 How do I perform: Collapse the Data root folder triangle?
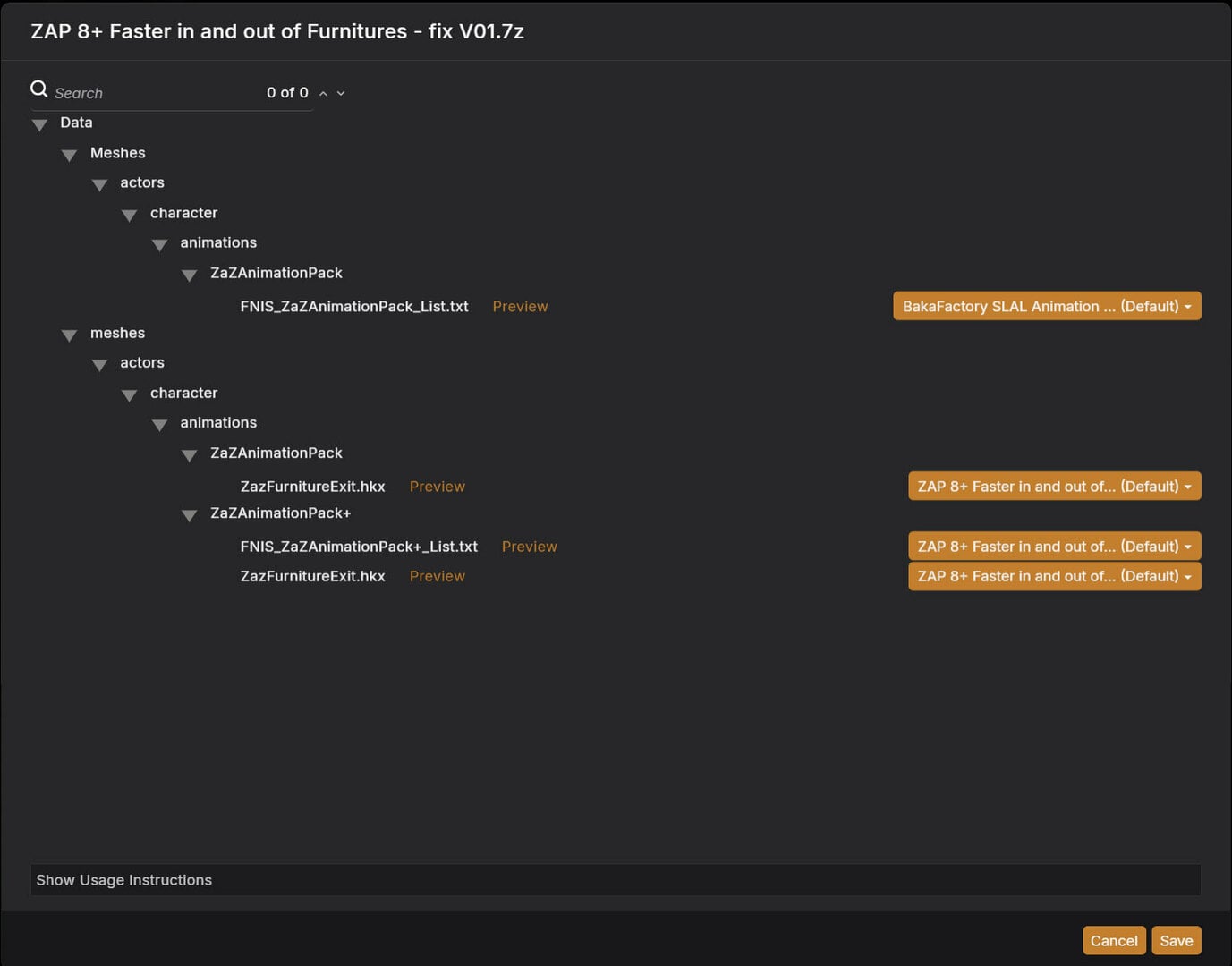pyautogui.click(x=39, y=124)
